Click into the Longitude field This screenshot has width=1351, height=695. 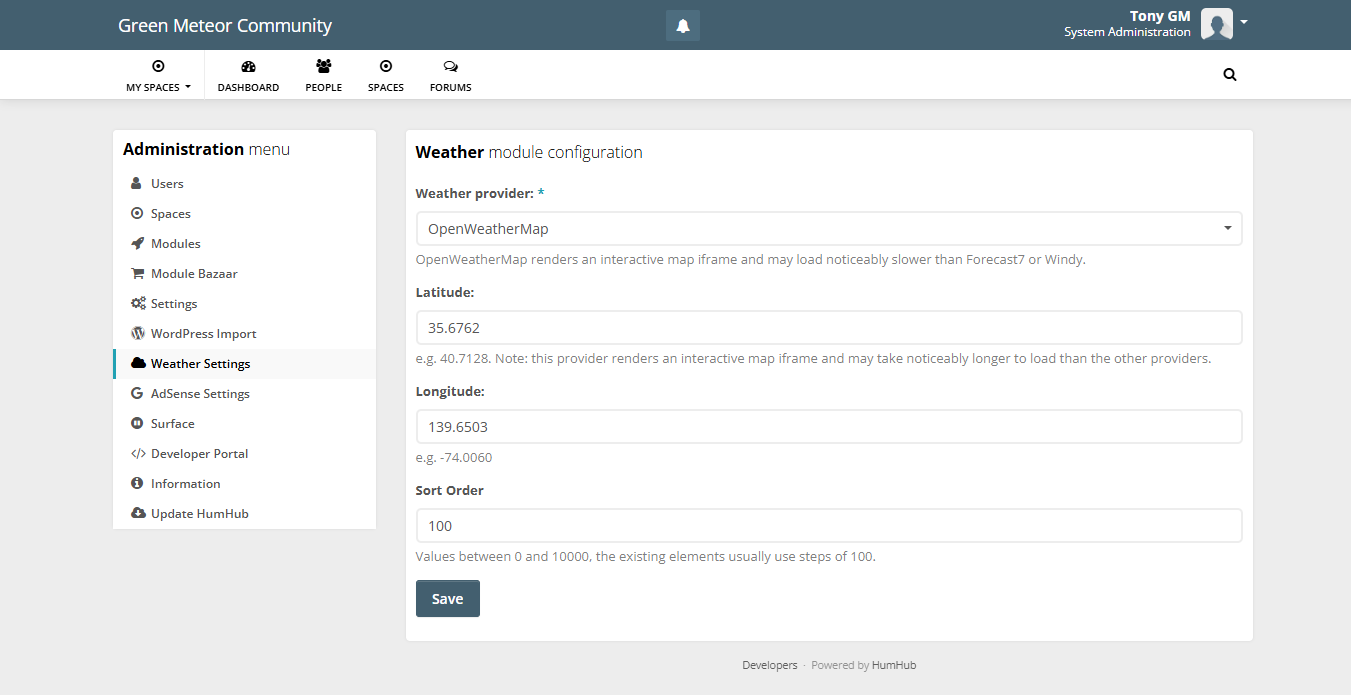[x=829, y=427]
